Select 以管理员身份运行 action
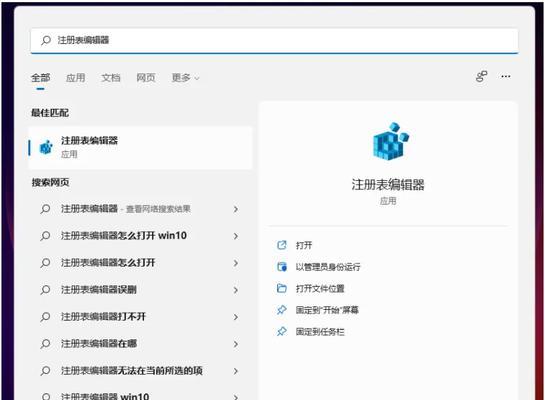 [x=328, y=267]
